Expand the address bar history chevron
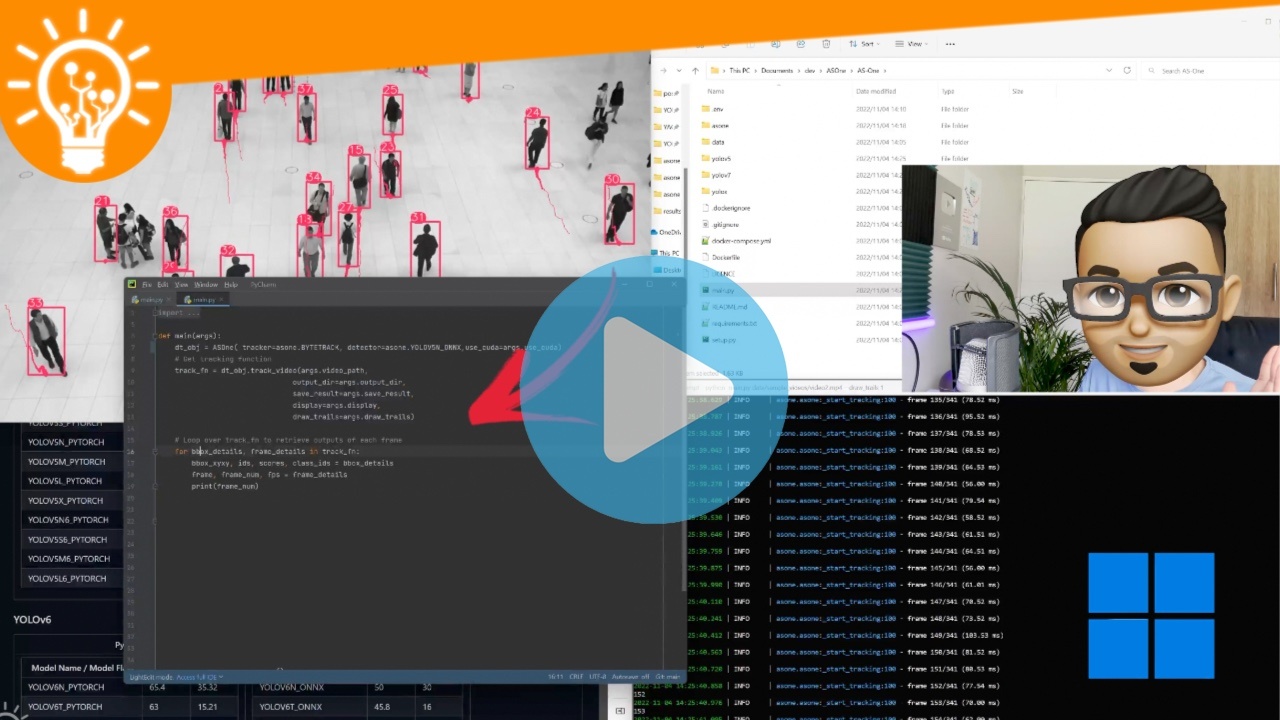Image resolution: width=1280 pixels, height=720 pixels. coord(1109,71)
